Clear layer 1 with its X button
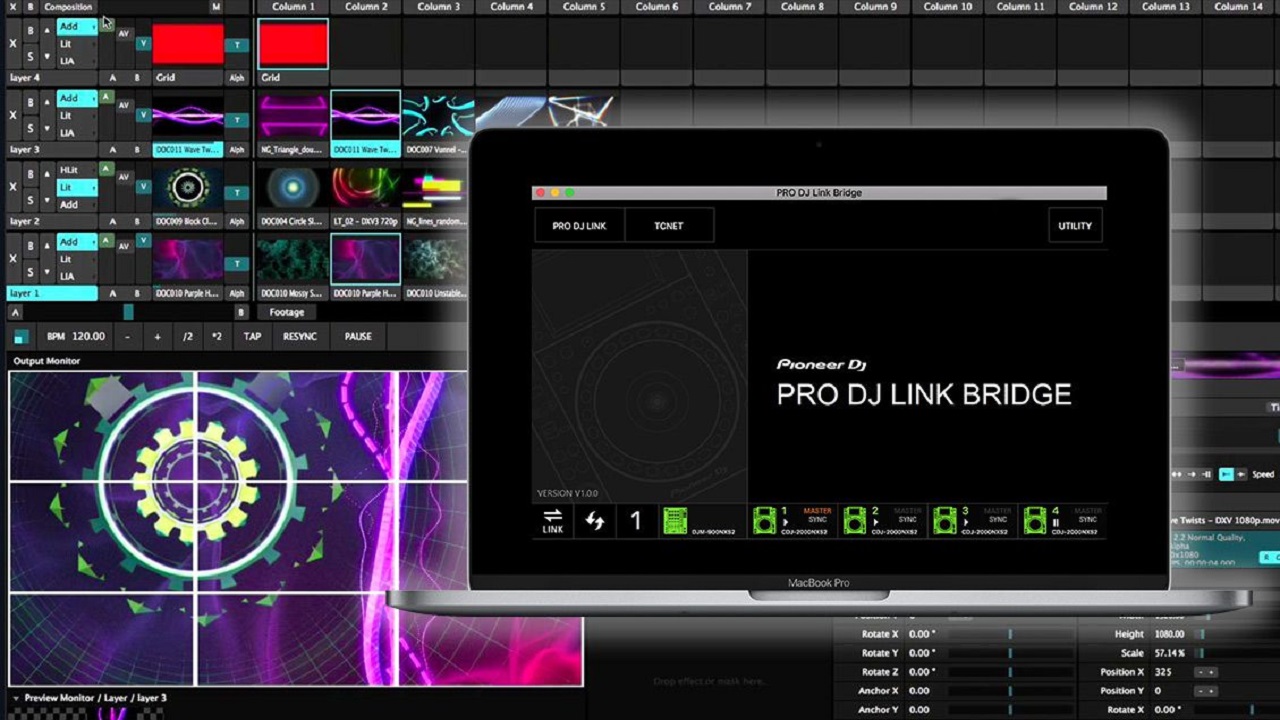Screen dimensions: 1280x720 pos(13,258)
